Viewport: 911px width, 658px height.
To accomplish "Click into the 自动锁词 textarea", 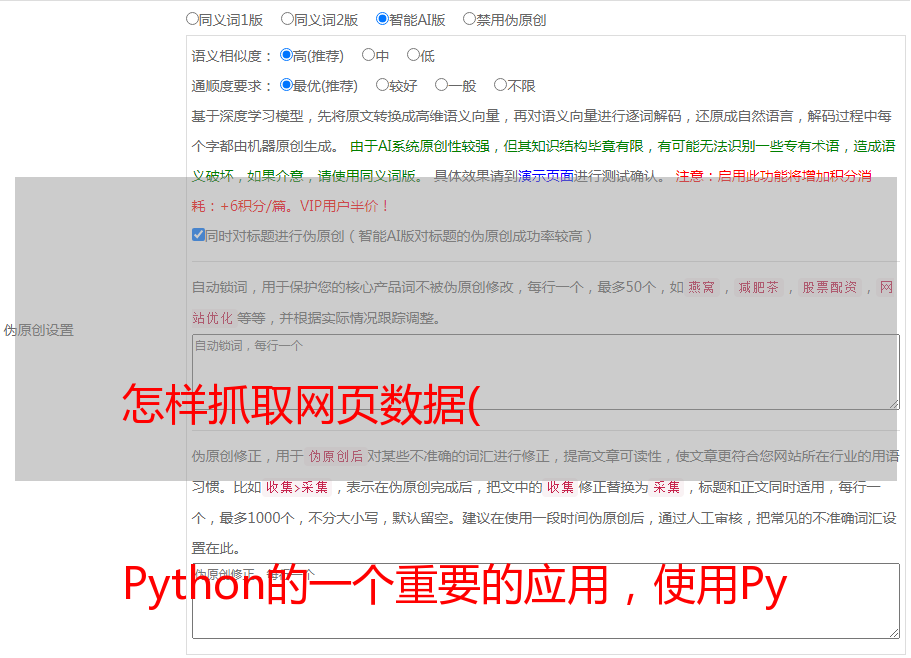I will [546, 372].
